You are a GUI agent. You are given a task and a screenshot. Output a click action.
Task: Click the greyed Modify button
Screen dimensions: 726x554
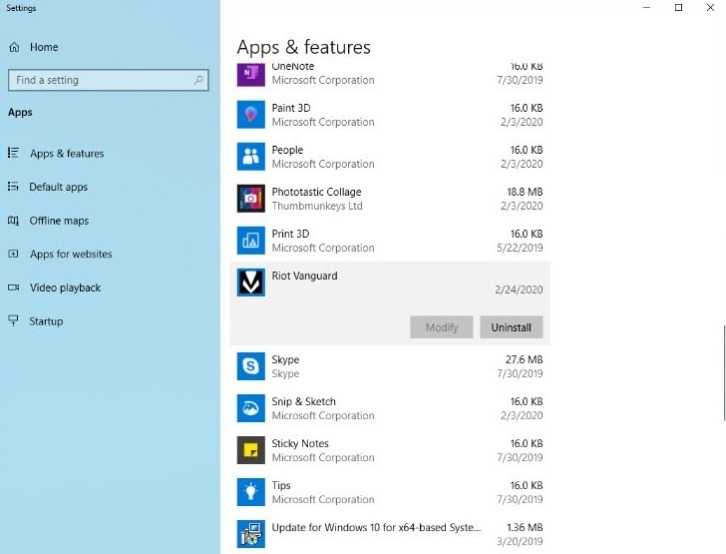(441, 327)
